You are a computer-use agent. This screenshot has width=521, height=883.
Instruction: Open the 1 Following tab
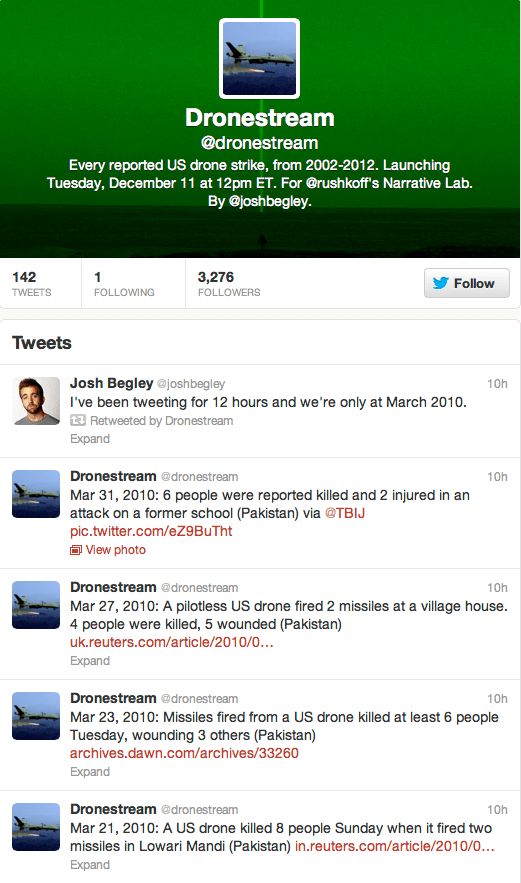coord(124,284)
